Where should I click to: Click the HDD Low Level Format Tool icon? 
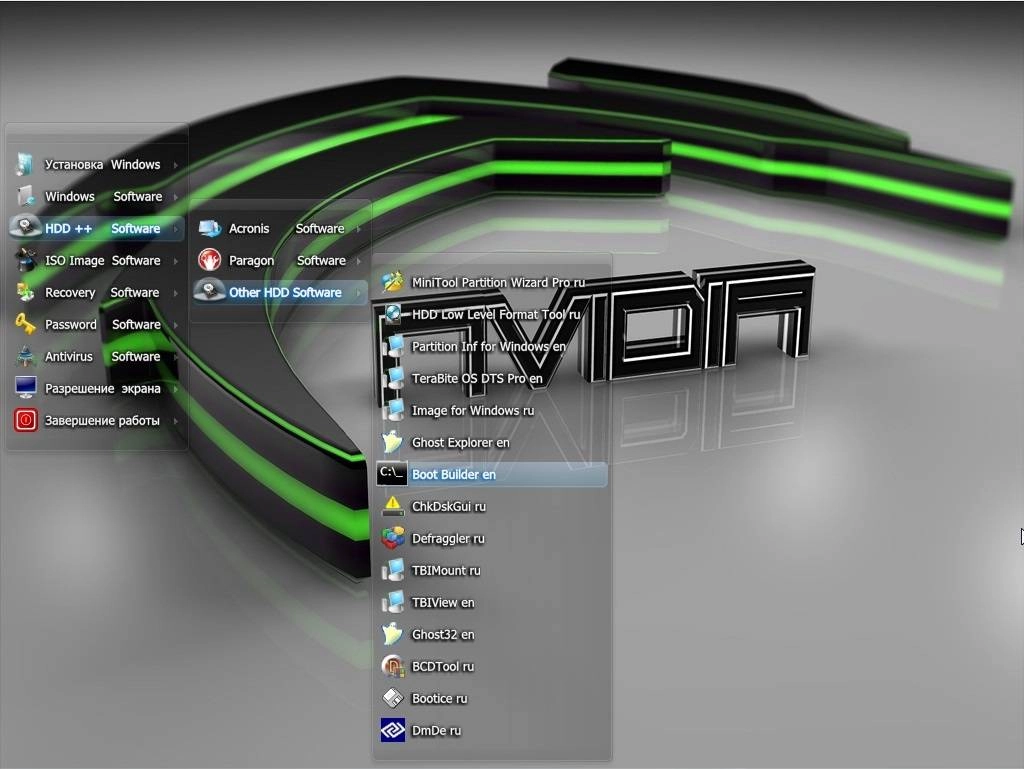[392, 314]
